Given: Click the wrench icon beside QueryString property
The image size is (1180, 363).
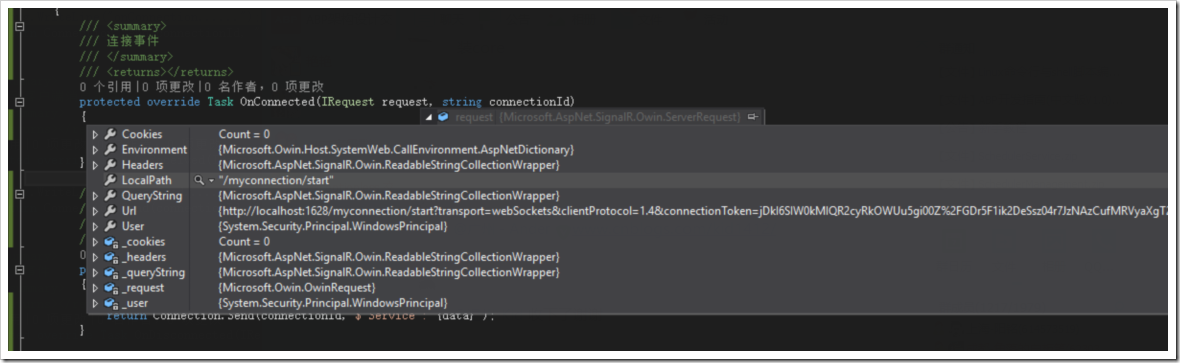Looking at the screenshot, I should (x=110, y=195).
